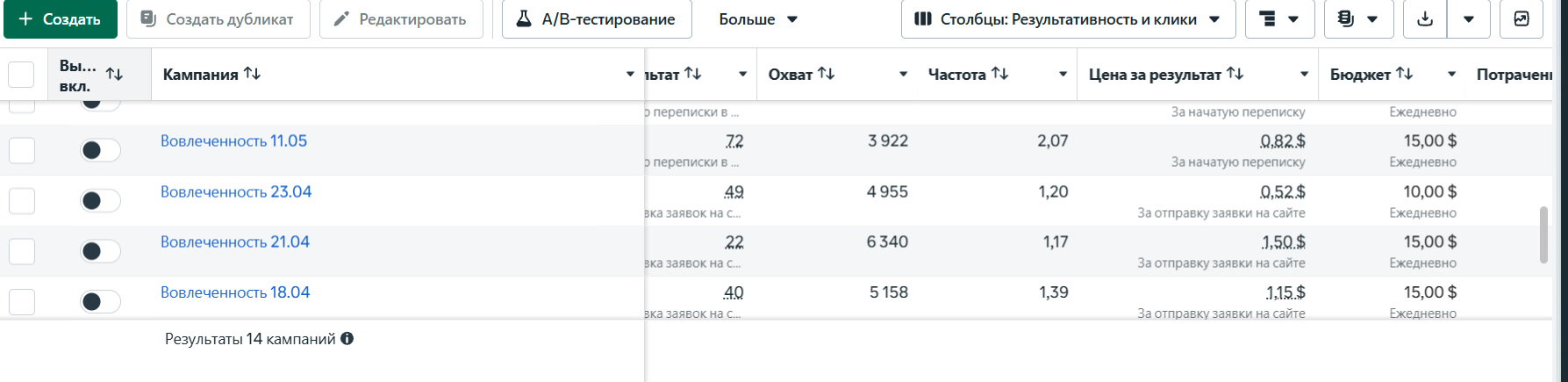This screenshot has height=382, width=1568.
Task: Sort by Кампания column arrows
Action: coord(252,74)
